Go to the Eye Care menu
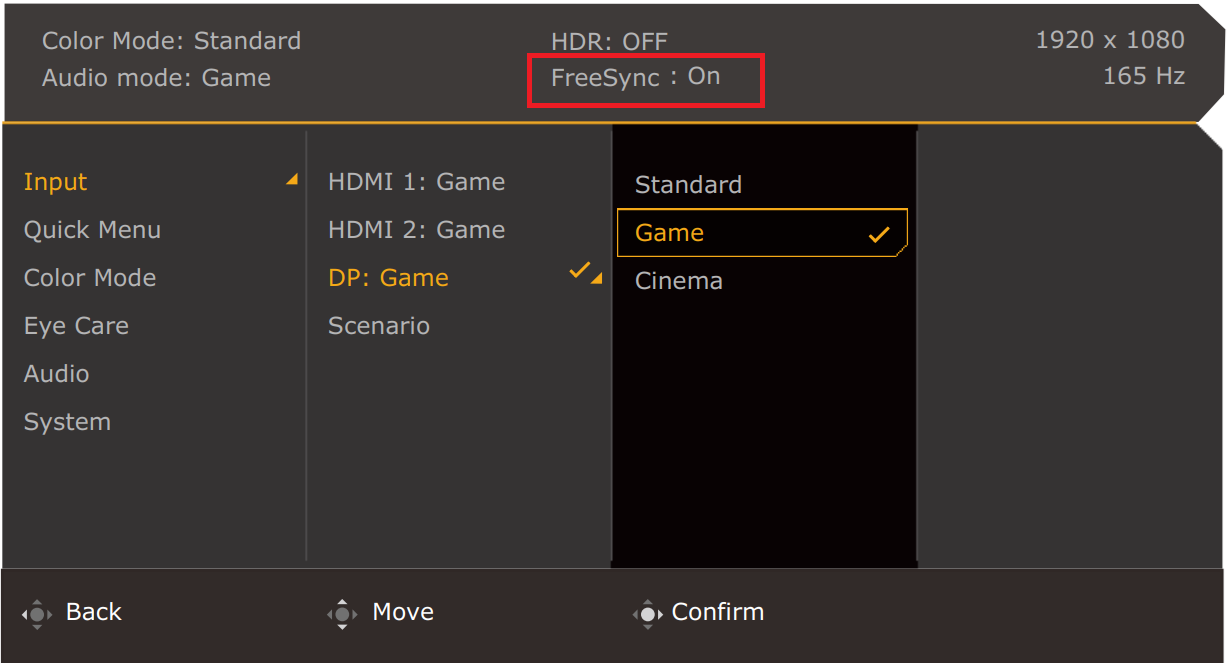1228x663 pixels. [x=76, y=326]
